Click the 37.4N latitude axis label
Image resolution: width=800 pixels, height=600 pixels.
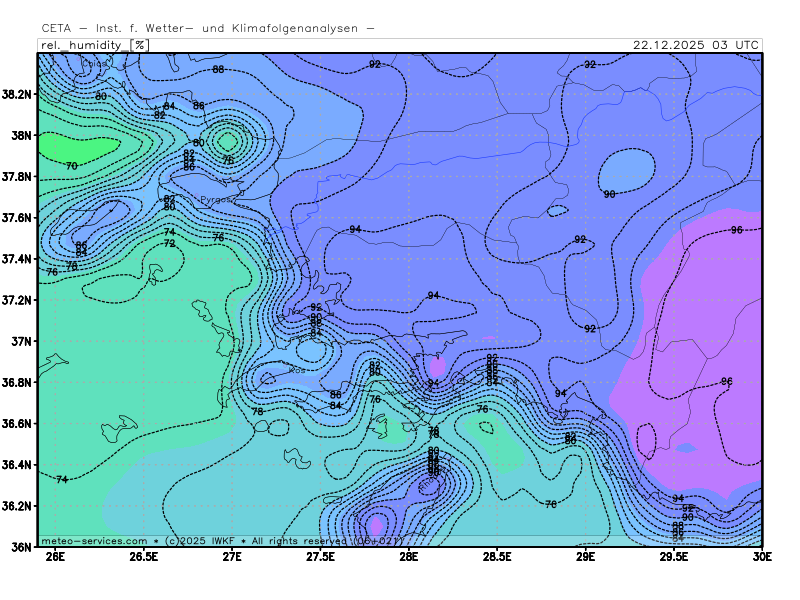coord(18,259)
